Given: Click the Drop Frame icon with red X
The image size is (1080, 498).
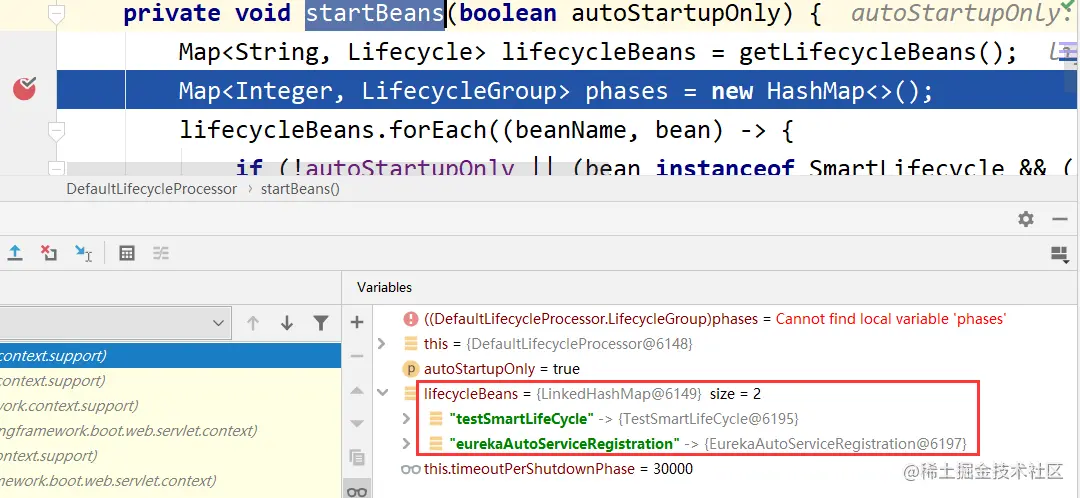Looking at the screenshot, I should 48,253.
